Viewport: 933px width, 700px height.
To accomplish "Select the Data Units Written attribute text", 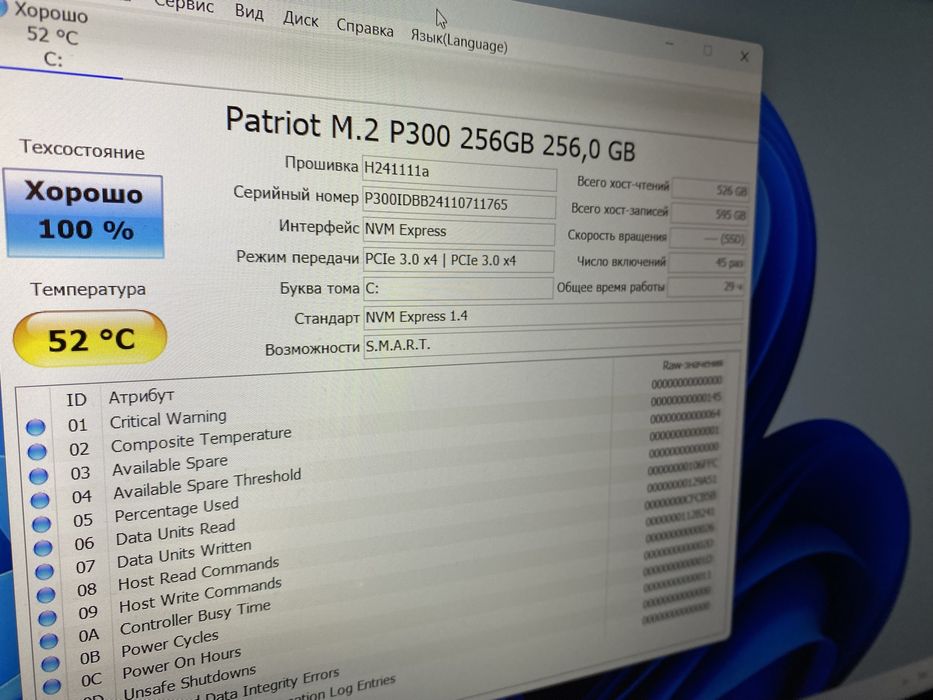I will point(184,554).
